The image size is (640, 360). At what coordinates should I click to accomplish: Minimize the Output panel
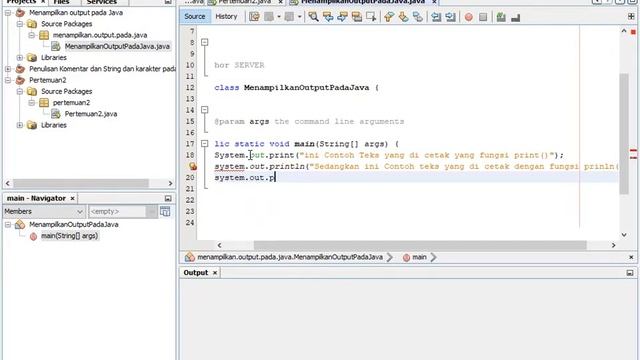click(630, 273)
